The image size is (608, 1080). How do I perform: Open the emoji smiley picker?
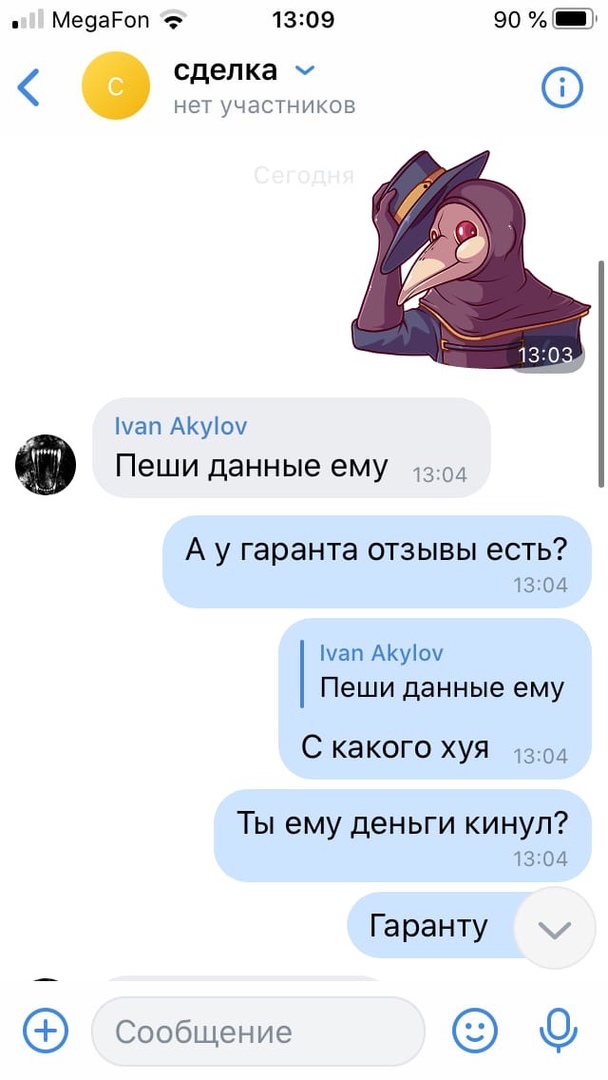point(475,1030)
